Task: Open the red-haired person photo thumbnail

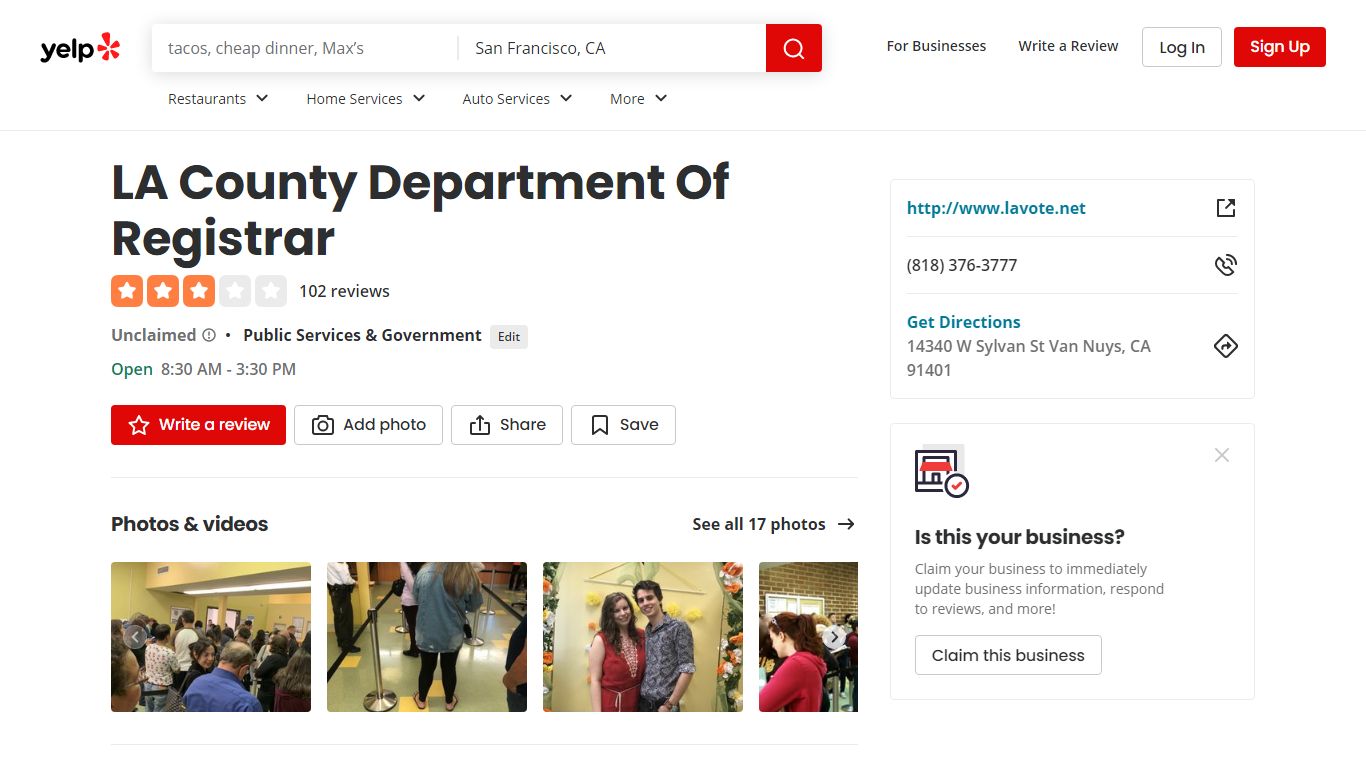Action: pyautogui.click(x=808, y=637)
